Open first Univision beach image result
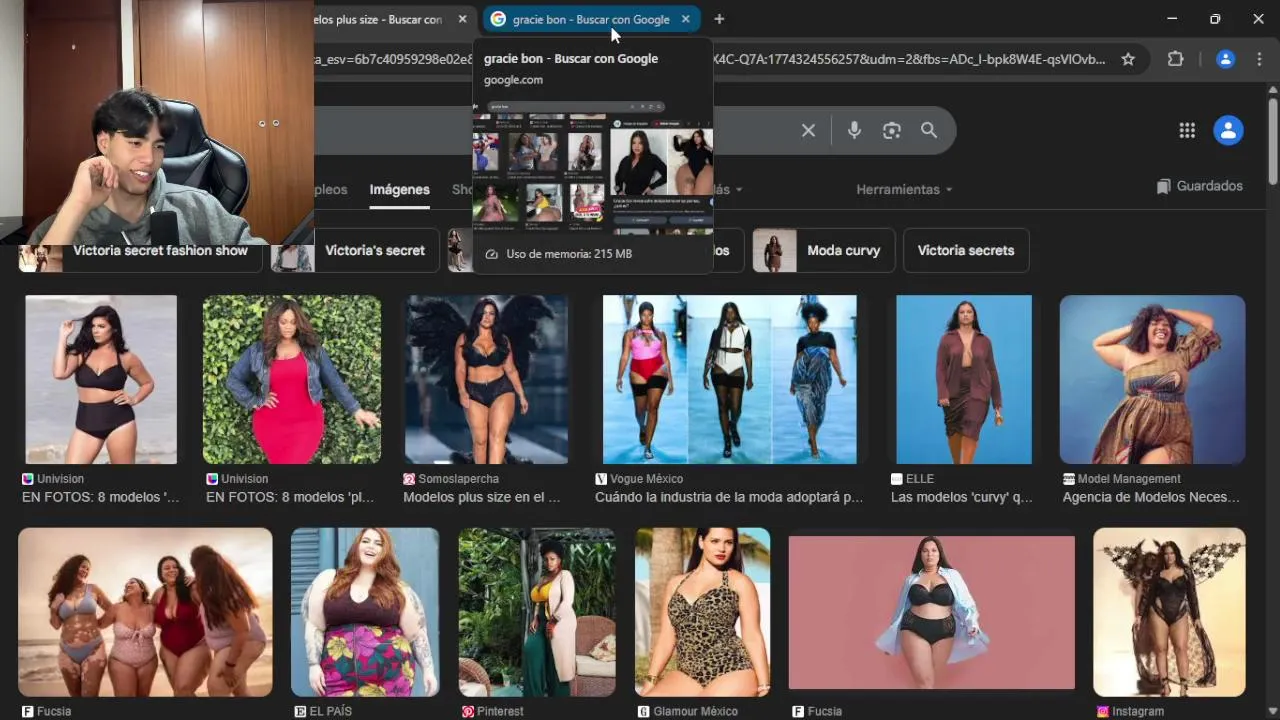Image resolution: width=1280 pixels, height=720 pixels. click(101, 379)
